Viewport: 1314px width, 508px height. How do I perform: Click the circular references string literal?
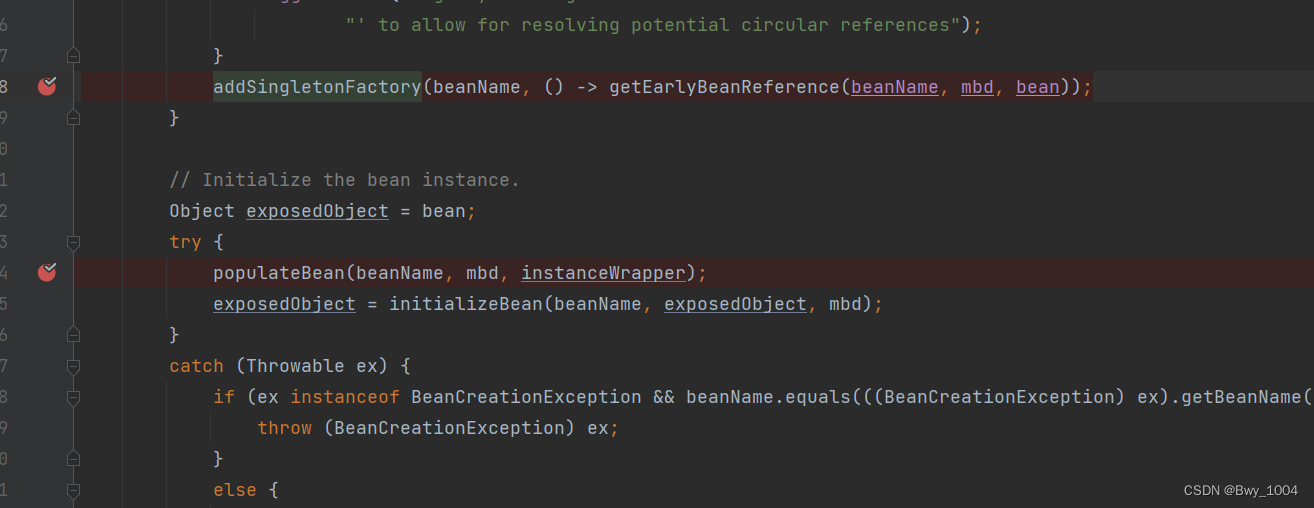pyautogui.click(x=652, y=25)
